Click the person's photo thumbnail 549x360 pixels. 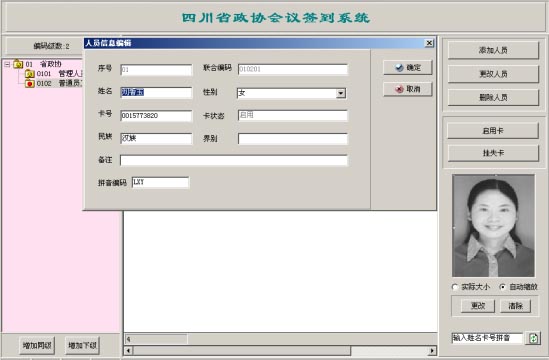pyautogui.click(x=493, y=226)
